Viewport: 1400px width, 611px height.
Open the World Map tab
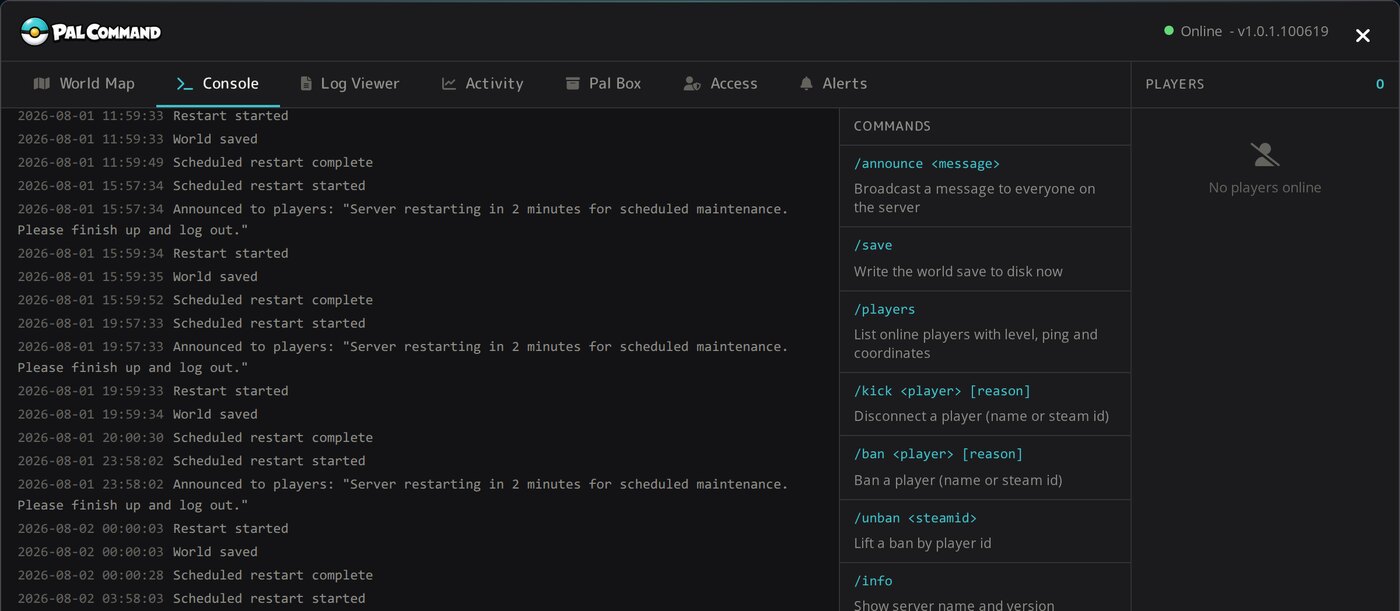pos(84,84)
